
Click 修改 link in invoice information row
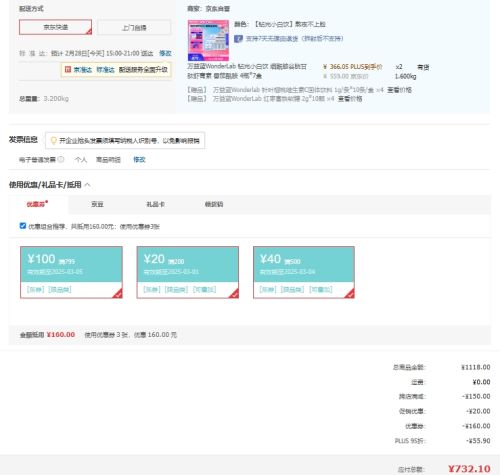[x=139, y=159]
